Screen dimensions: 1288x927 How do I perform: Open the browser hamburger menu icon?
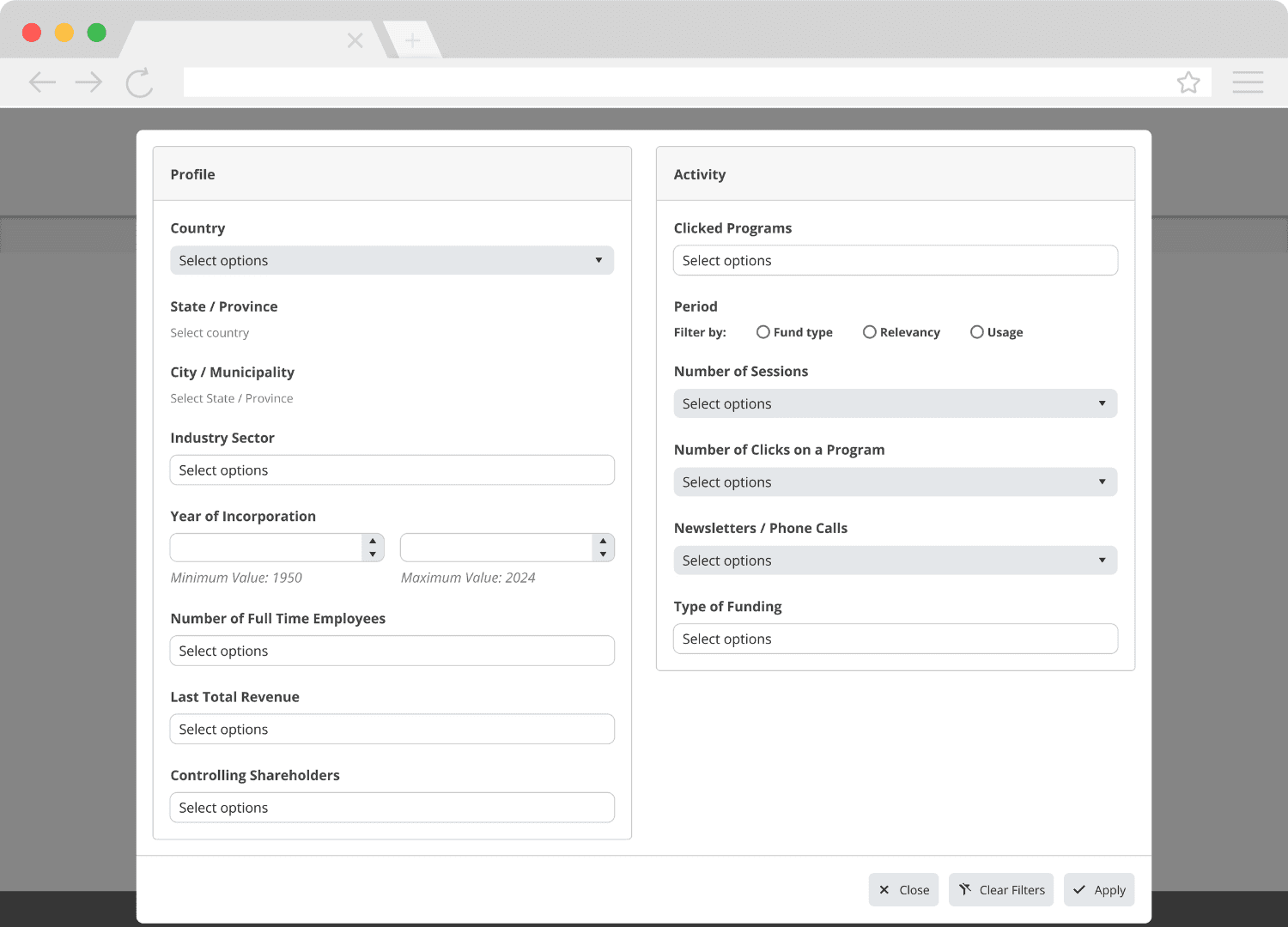click(1248, 82)
